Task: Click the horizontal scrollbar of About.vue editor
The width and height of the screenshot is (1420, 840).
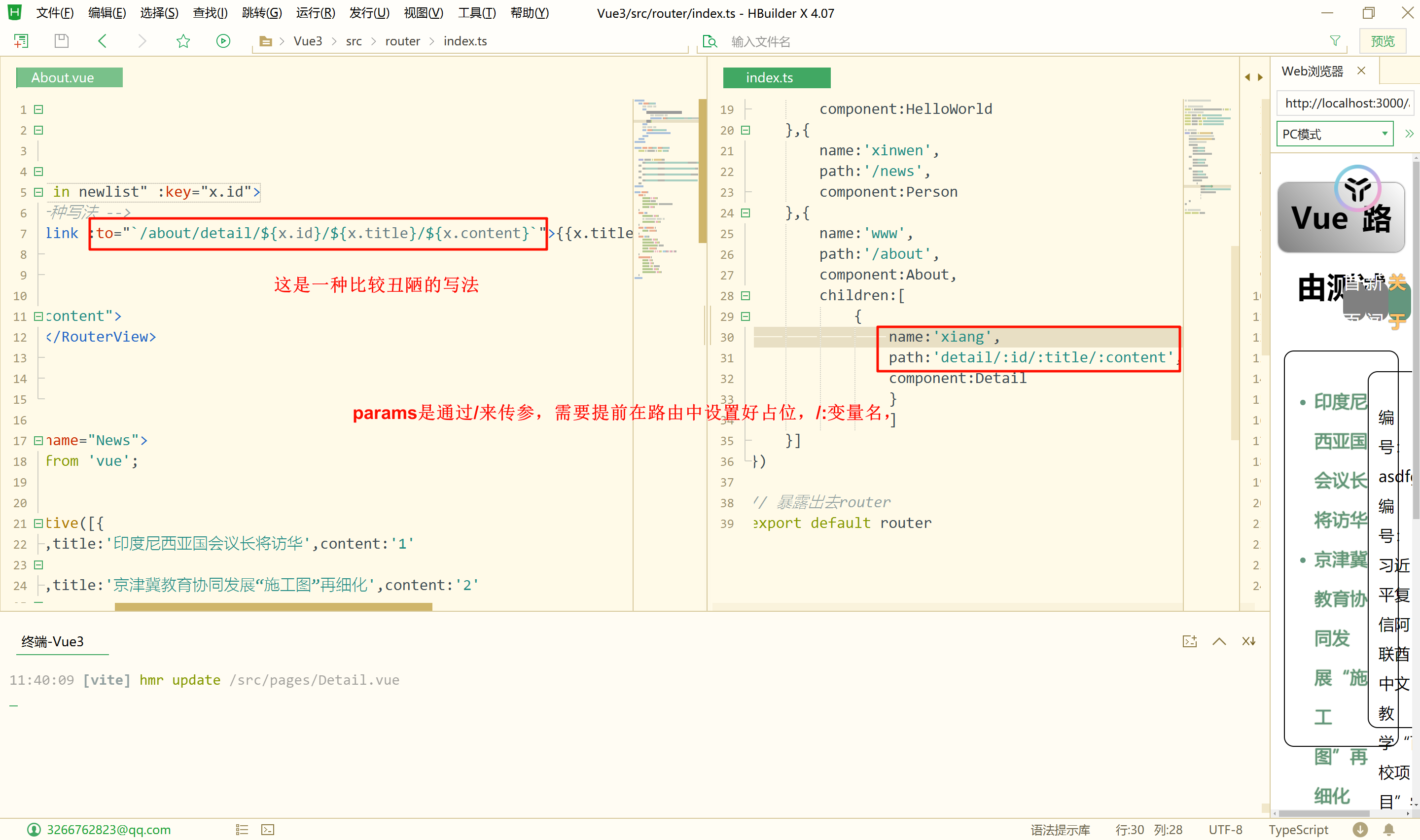Action: (273, 606)
